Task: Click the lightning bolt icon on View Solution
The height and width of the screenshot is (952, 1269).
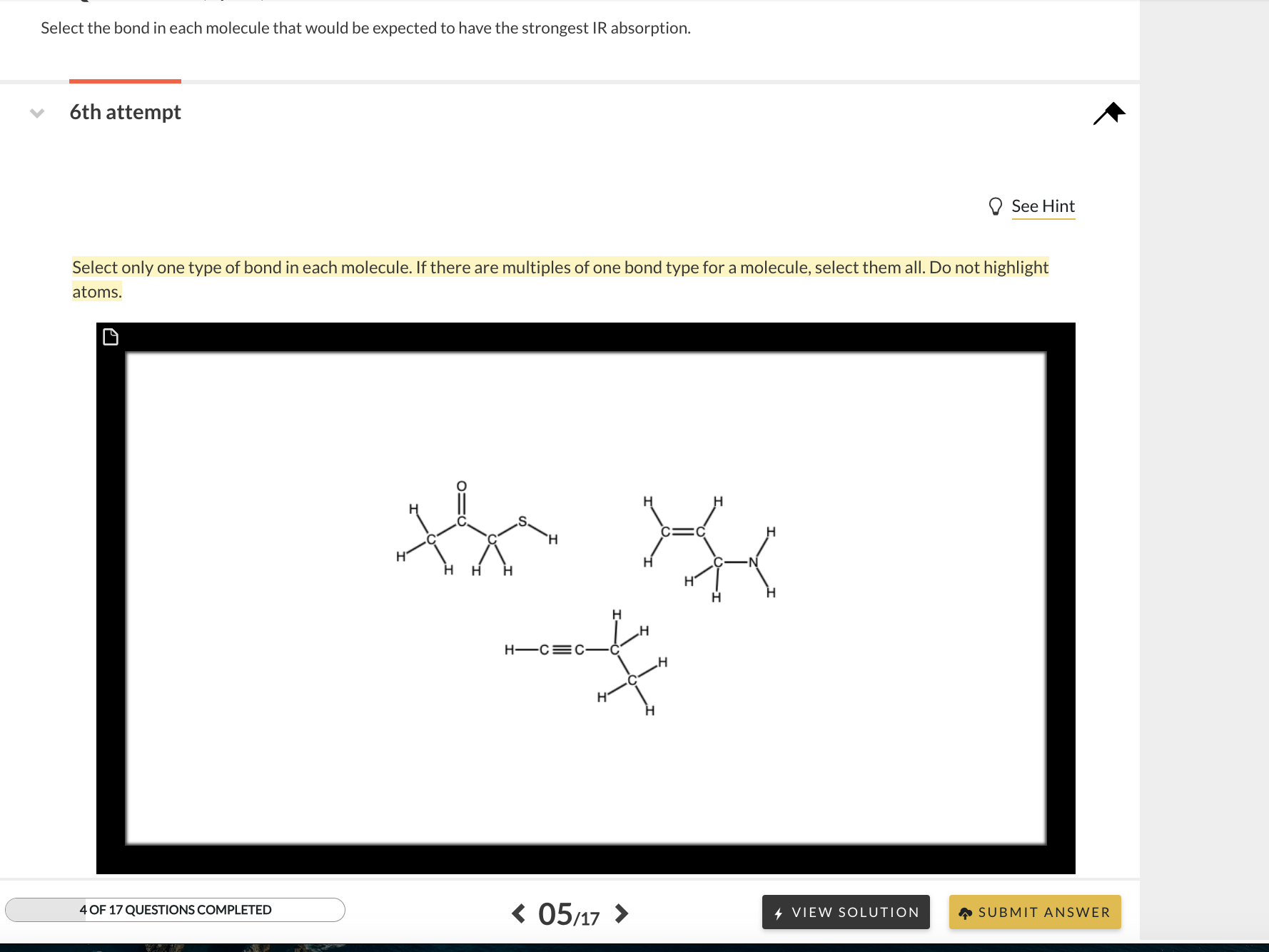Action: pos(779,912)
